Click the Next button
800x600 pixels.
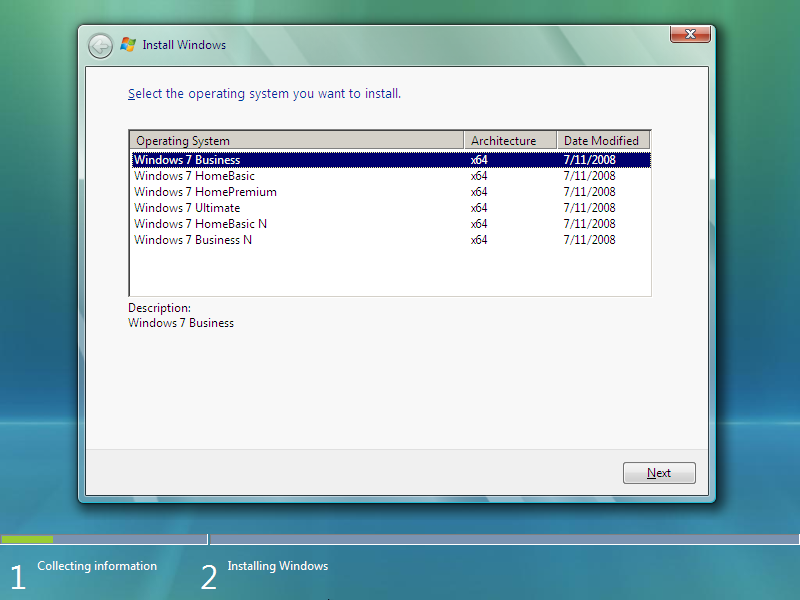coord(659,473)
